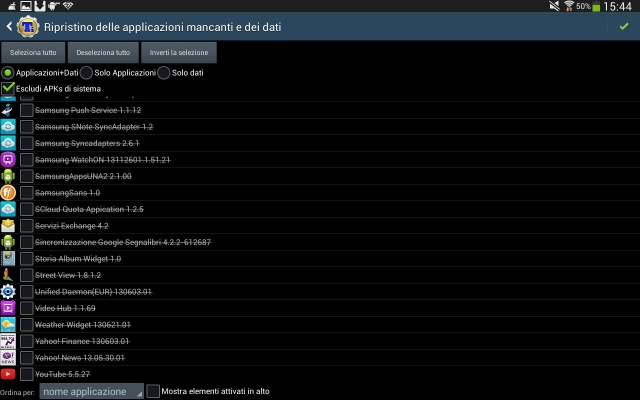Tap the 'SamsungAppsUNA2 2.1.00' entry text
The image size is (640, 400).
point(83,176)
